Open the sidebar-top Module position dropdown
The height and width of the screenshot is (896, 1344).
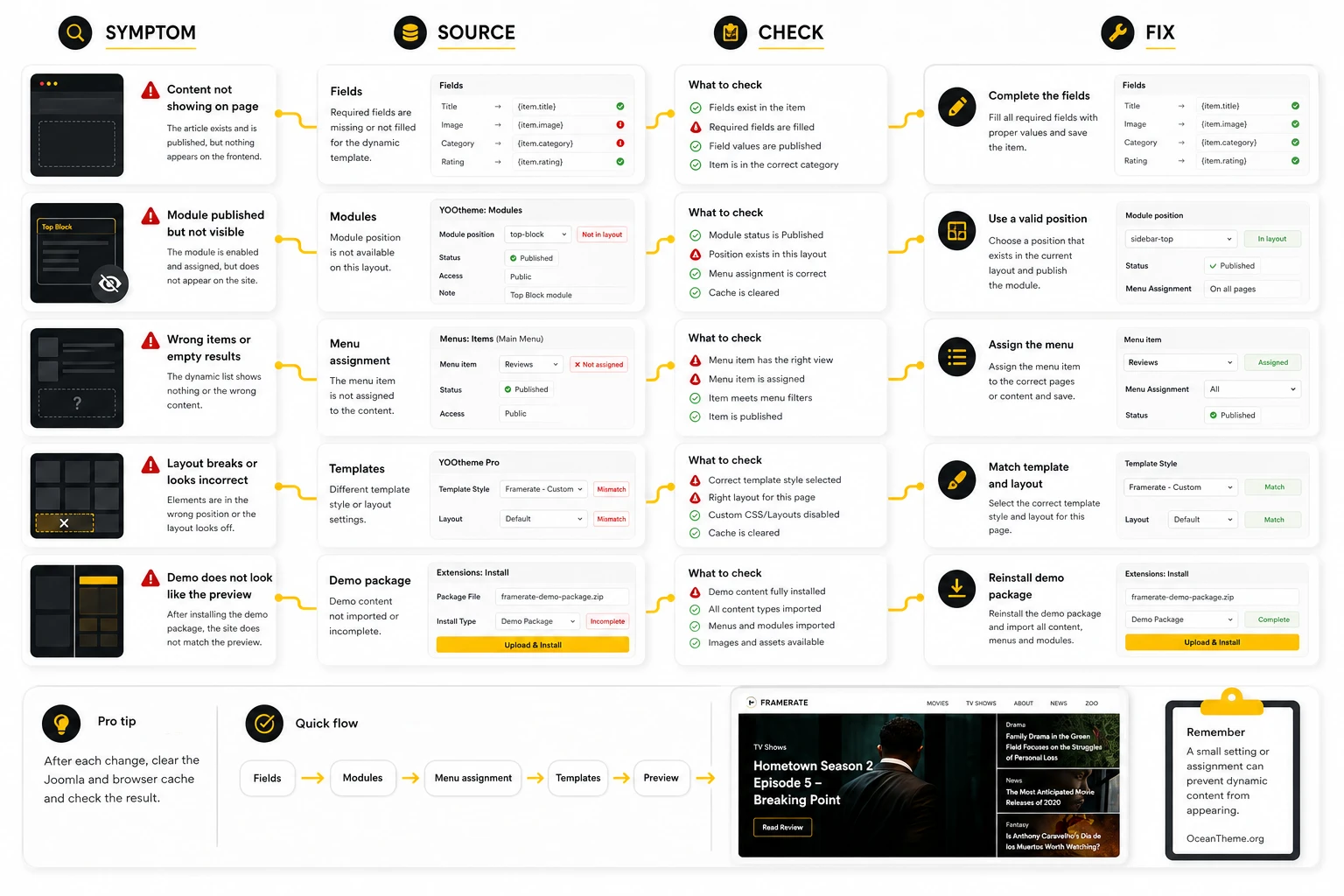1181,239
